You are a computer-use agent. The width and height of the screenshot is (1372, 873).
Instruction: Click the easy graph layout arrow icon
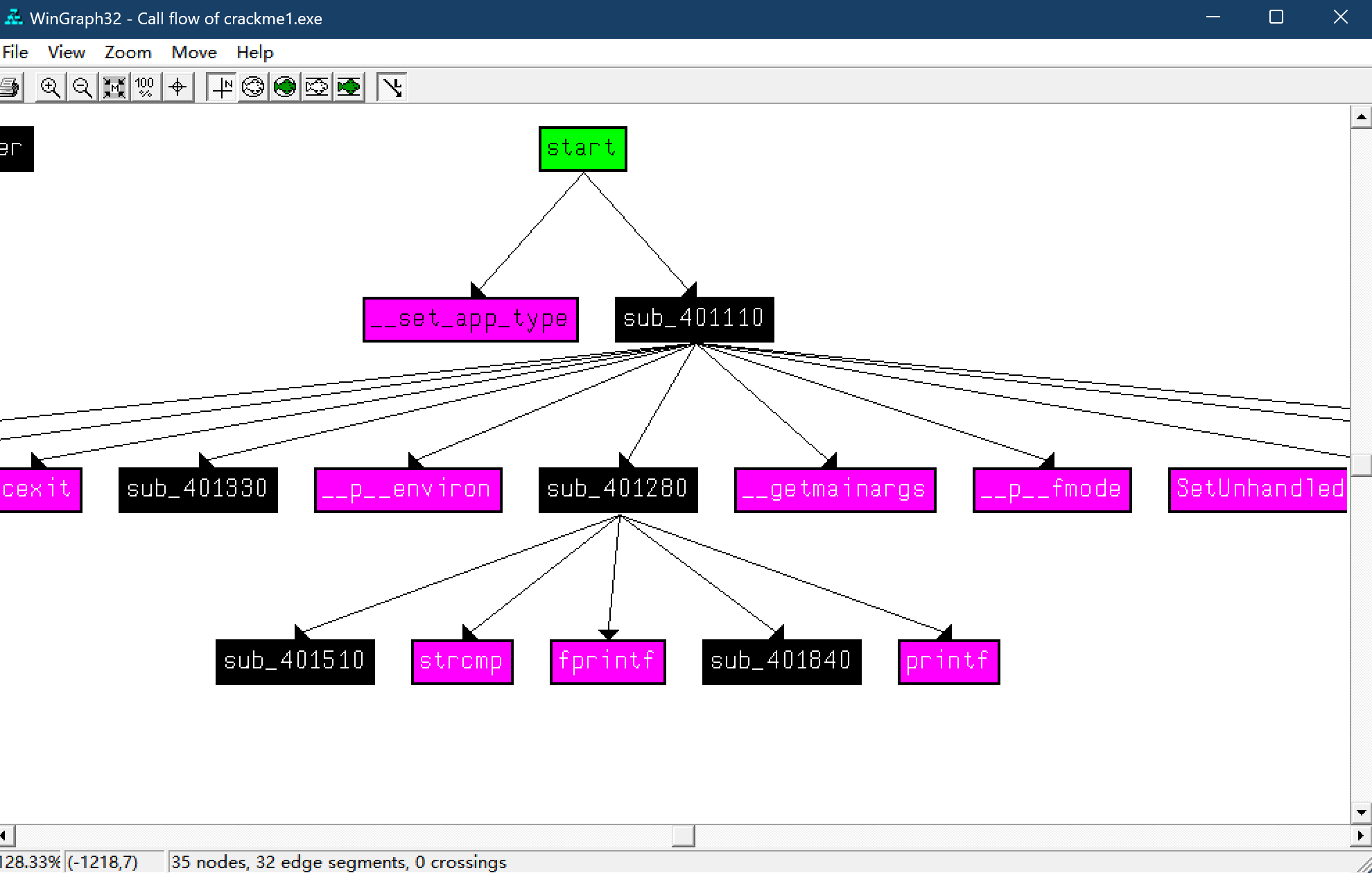coord(392,87)
